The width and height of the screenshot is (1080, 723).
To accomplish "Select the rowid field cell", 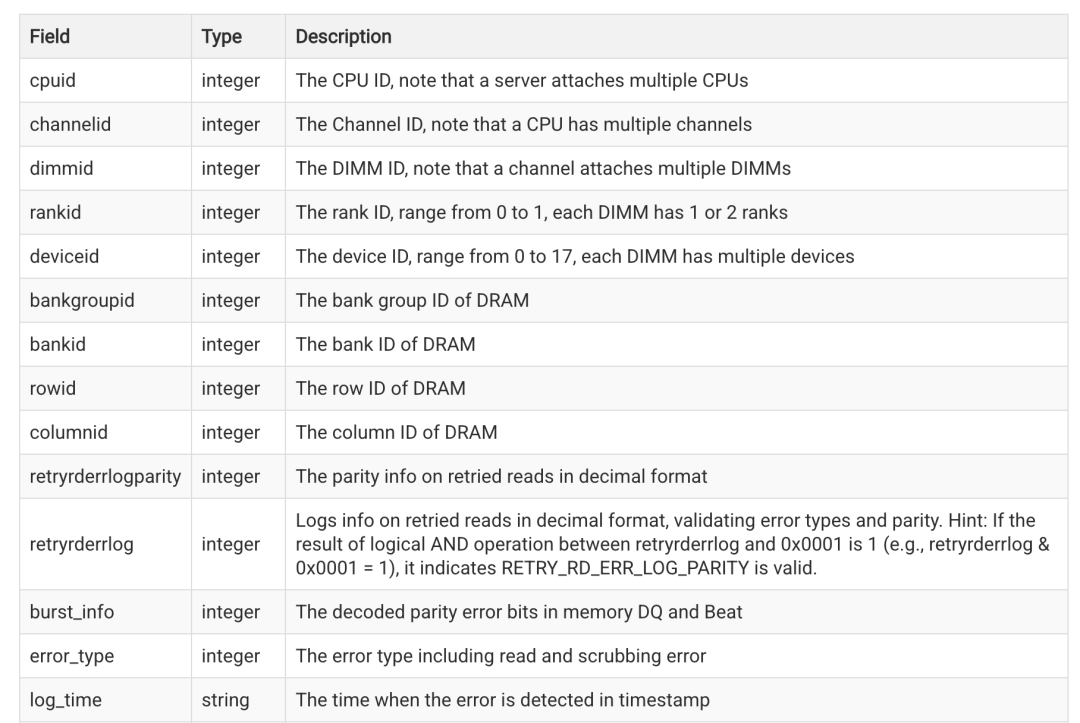I will tap(105, 389).
